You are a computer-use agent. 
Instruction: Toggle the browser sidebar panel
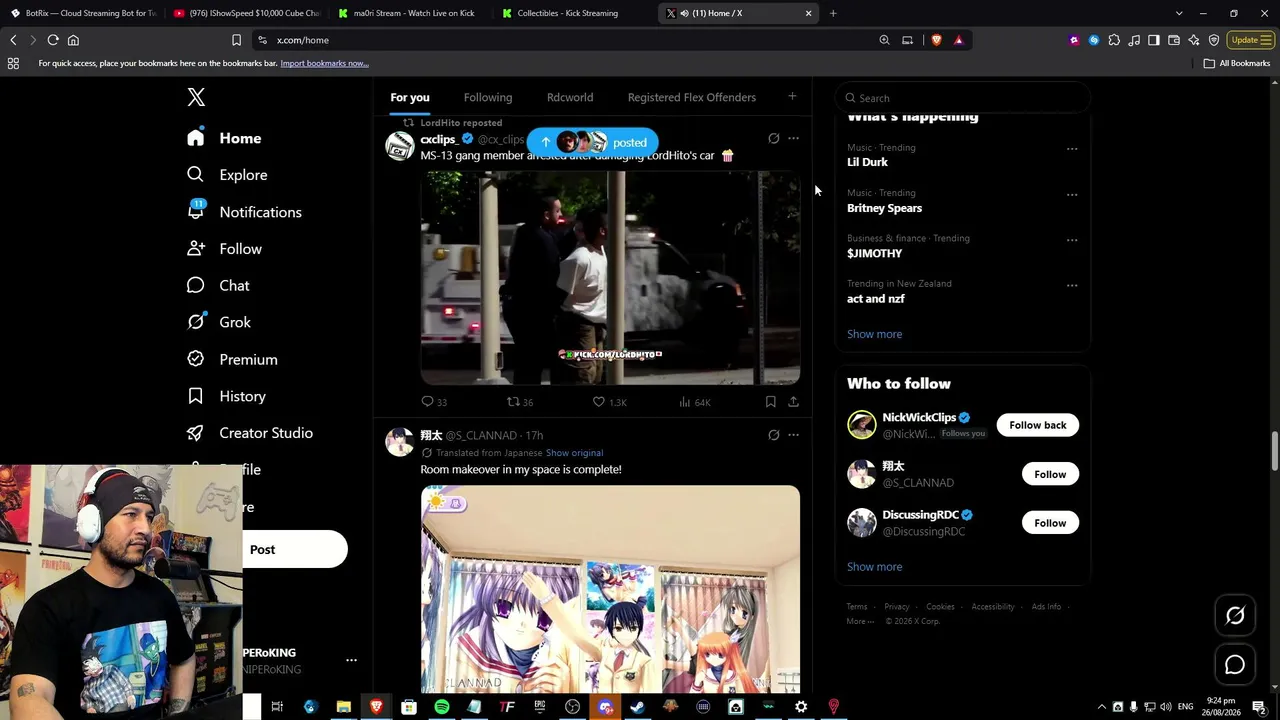pos(1154,40)
